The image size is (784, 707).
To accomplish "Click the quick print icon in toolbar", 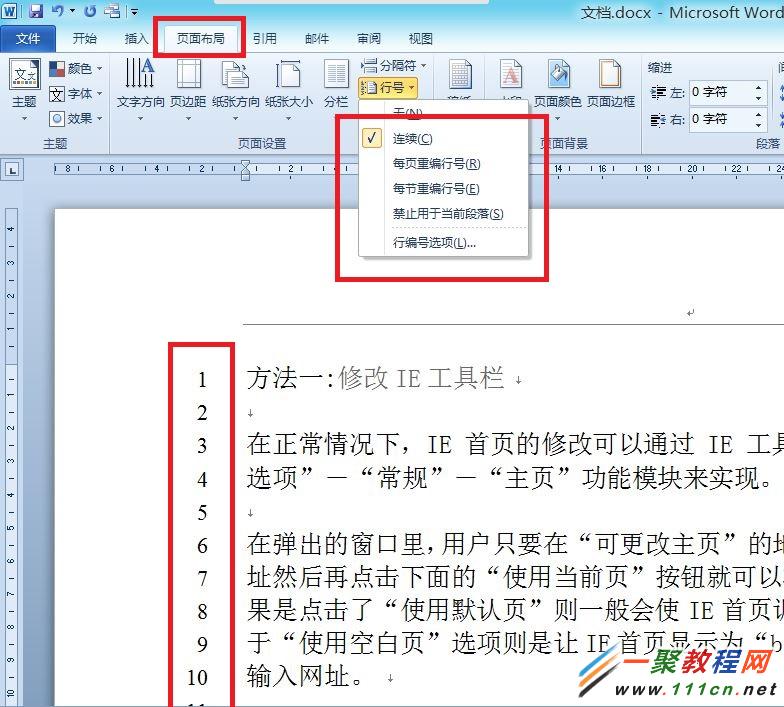I will pyautogui.click(x=112, y=10).
